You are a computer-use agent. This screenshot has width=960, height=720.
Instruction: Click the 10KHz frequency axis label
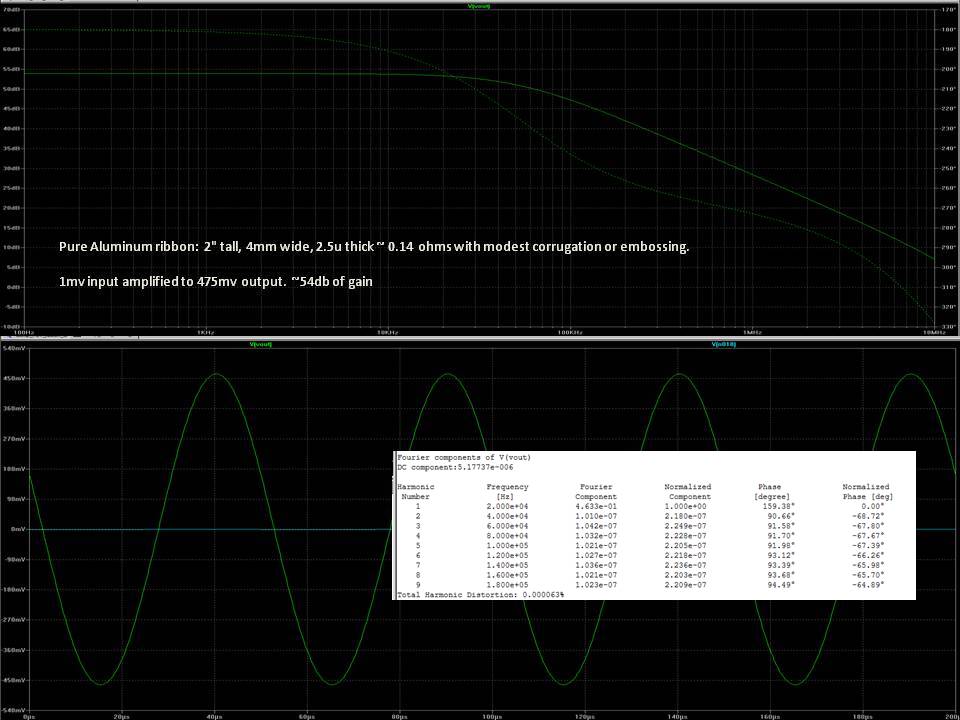pos(387,332)
